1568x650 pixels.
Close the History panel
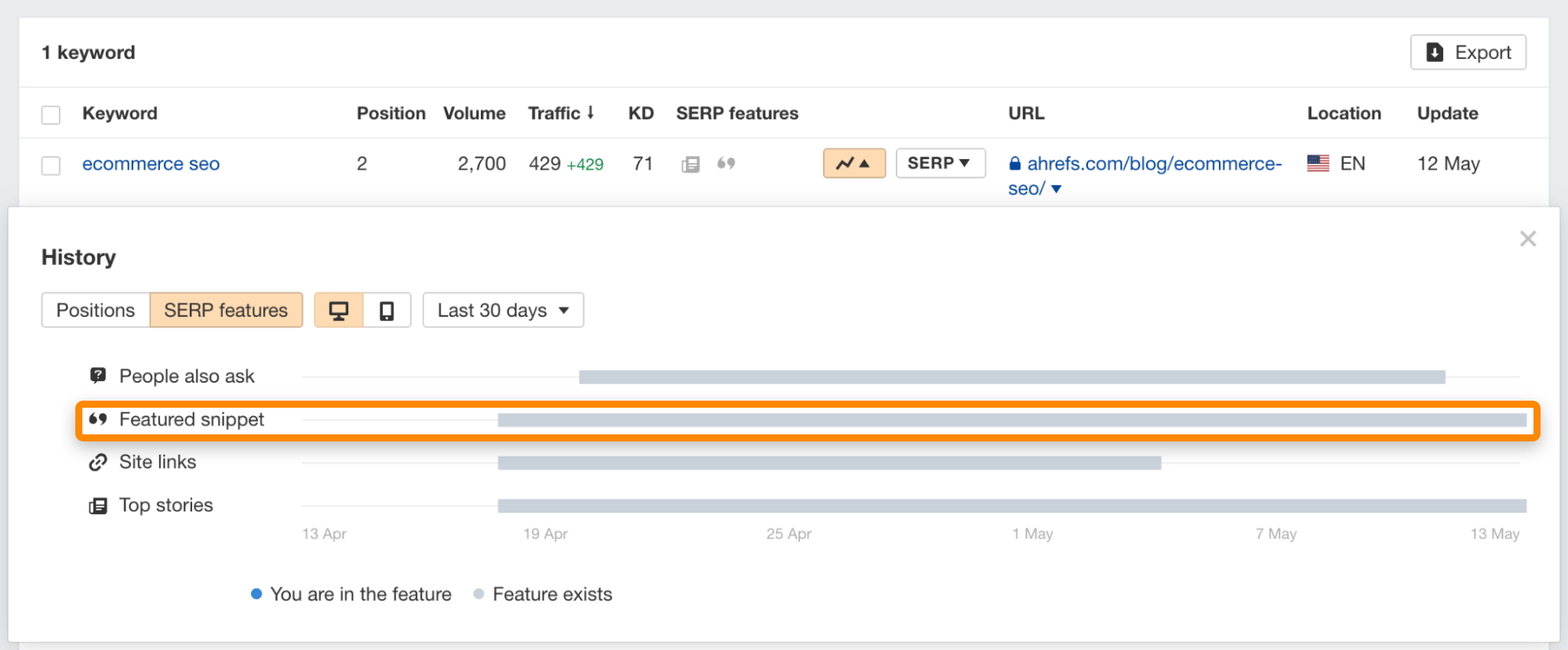[1527, 238]
